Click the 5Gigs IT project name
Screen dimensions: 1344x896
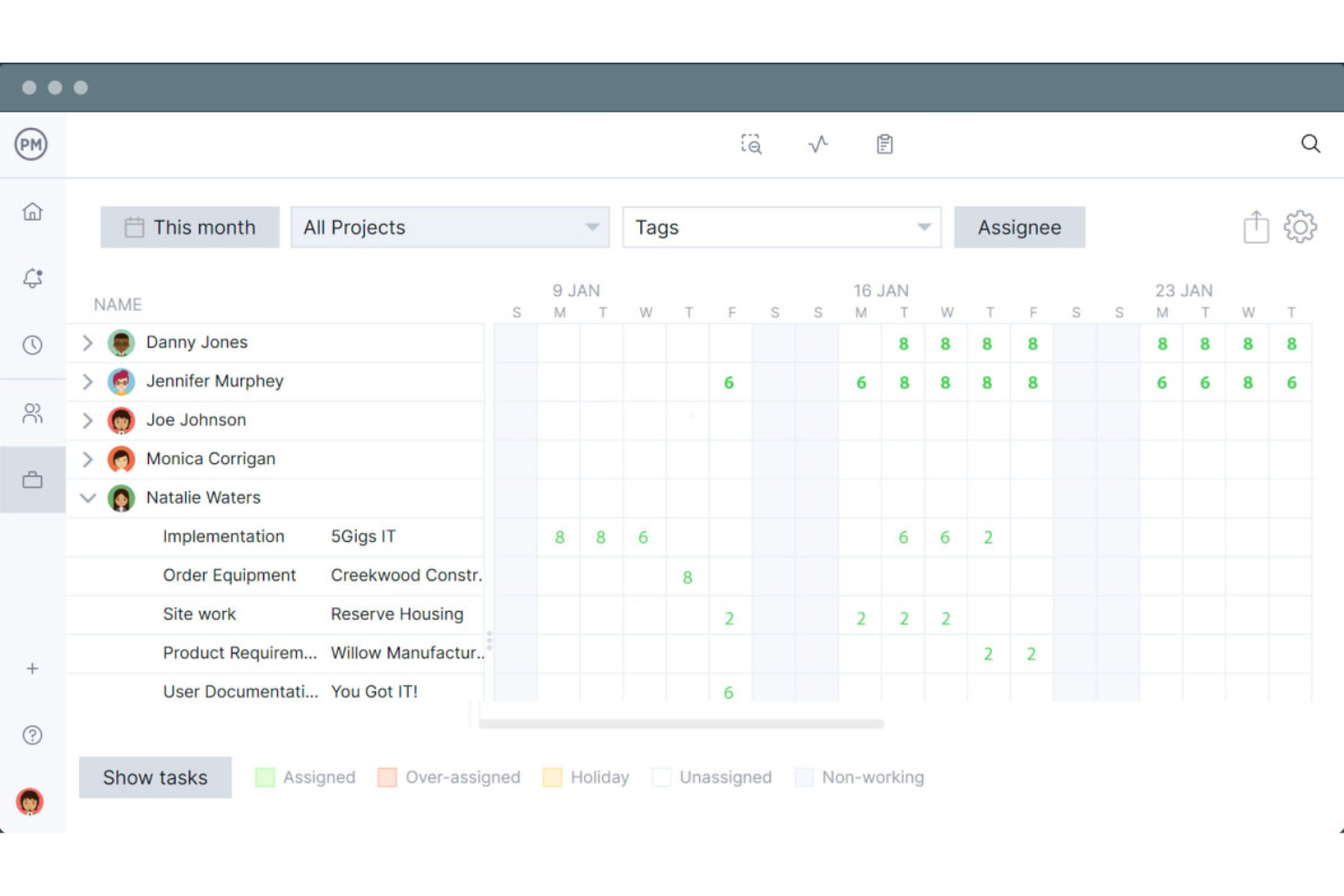[x=363, y=537]
